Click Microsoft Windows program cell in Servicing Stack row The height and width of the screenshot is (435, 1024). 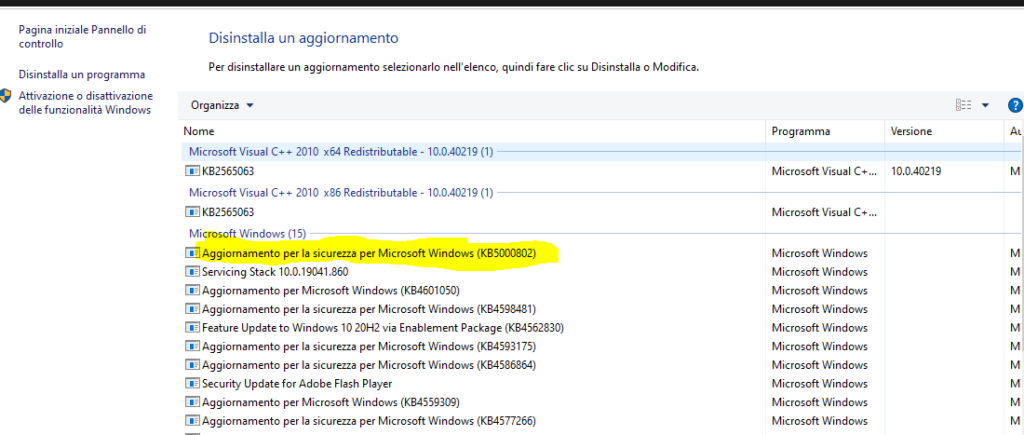(820, 272)
